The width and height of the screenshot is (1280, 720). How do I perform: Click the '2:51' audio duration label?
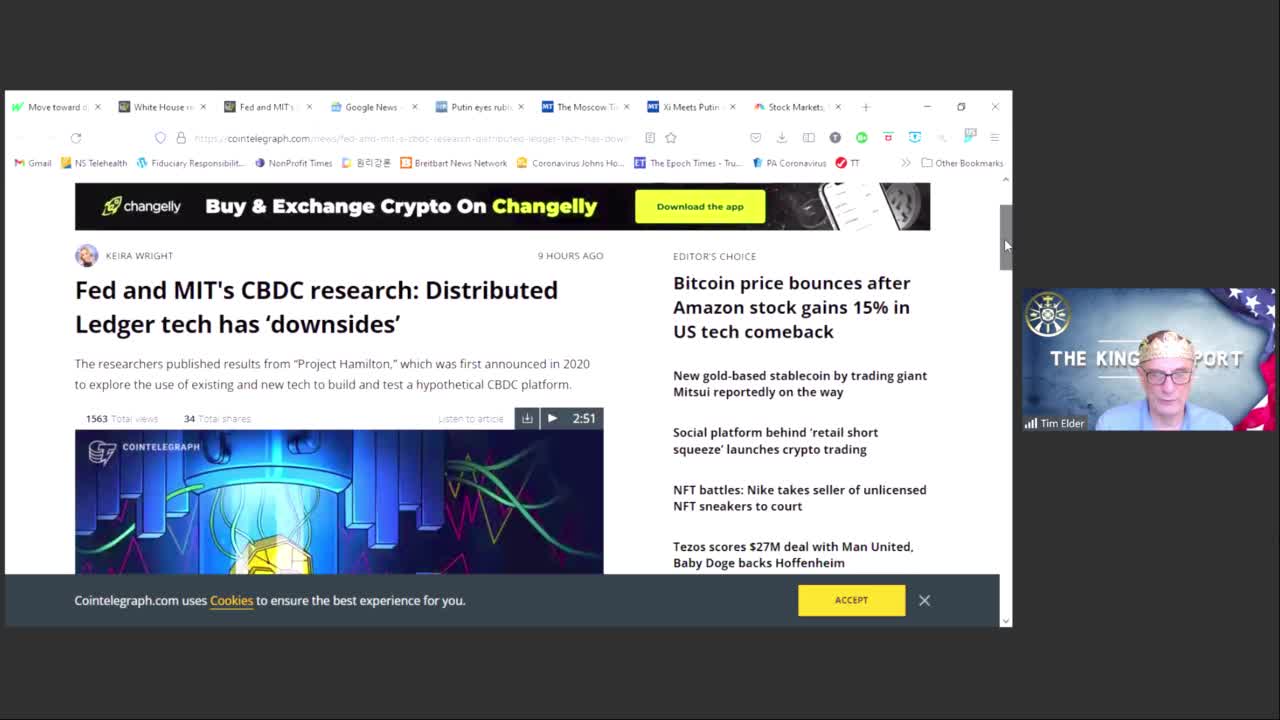pos(584,418)
